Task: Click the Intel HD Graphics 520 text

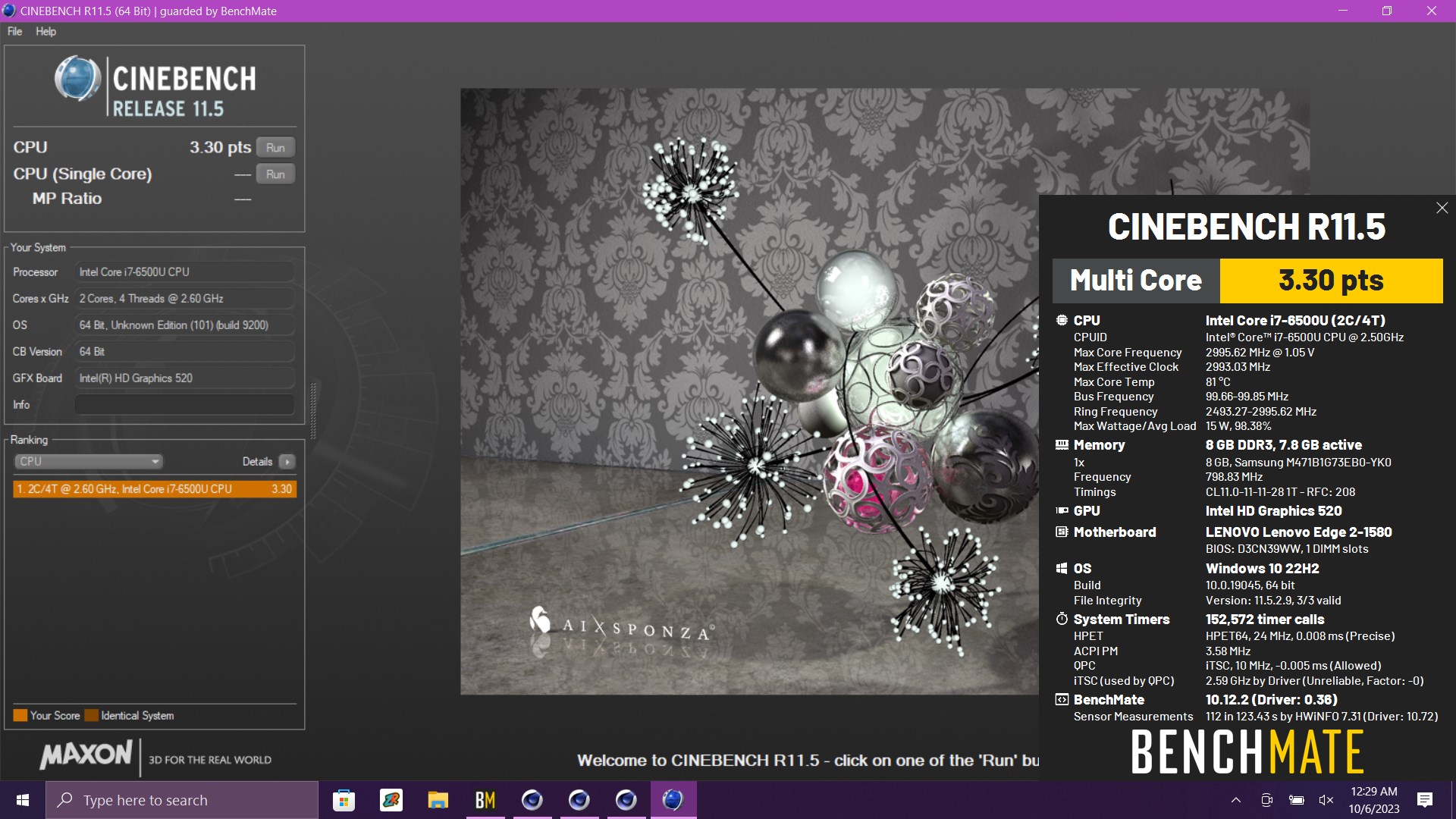Action: 1273,510
